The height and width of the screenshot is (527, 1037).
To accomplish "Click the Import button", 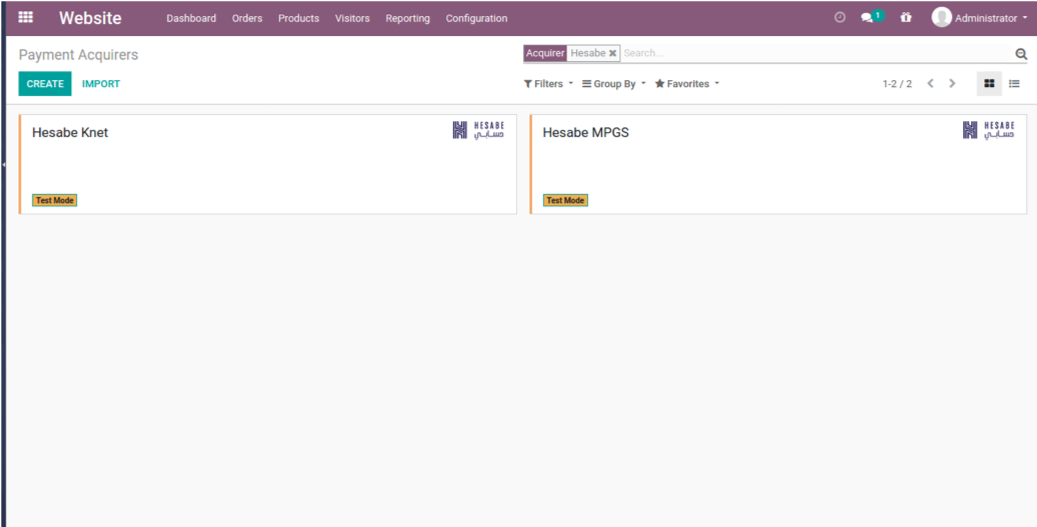I will (101, 84).
